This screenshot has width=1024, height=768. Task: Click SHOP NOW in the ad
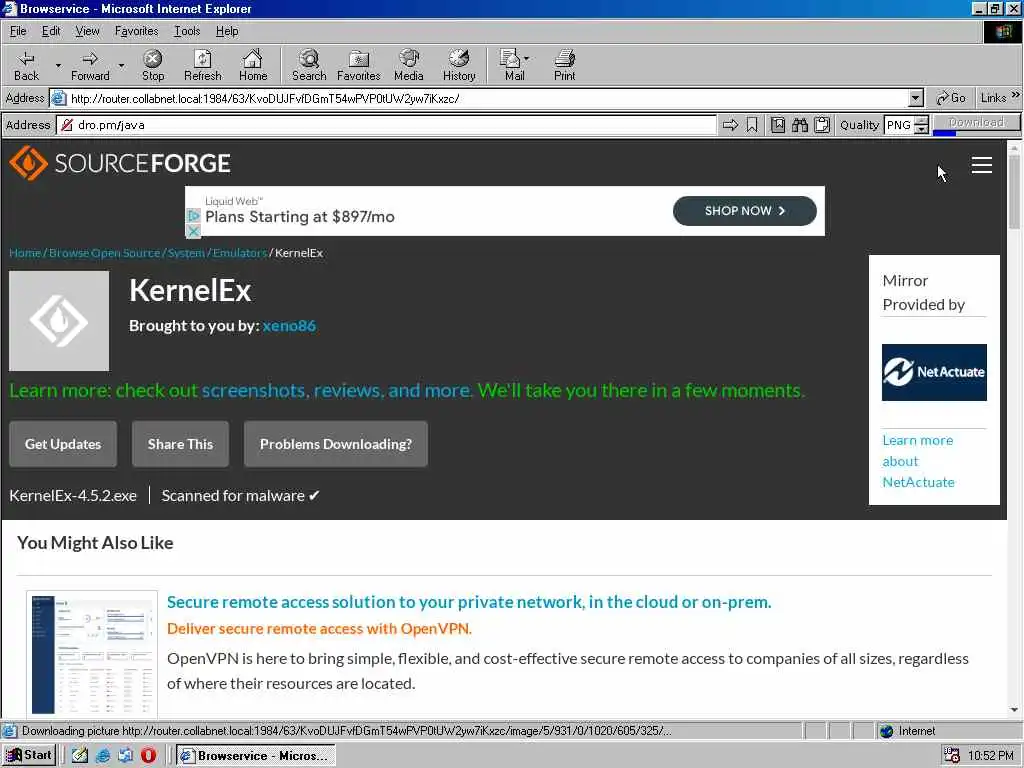(x=744, y=211)
